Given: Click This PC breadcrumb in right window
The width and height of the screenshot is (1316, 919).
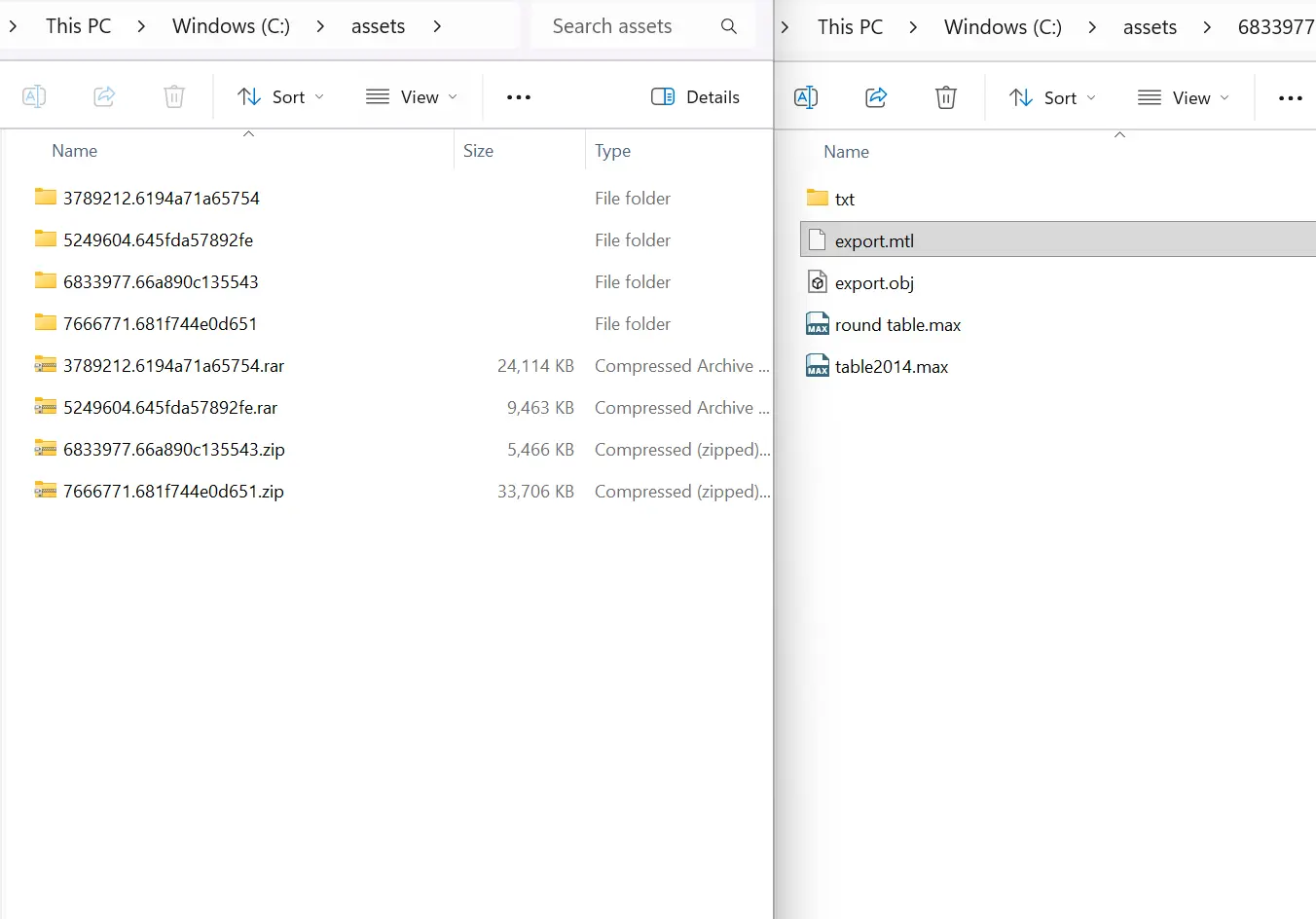Looking at the screenshot, I should (850, 27).
